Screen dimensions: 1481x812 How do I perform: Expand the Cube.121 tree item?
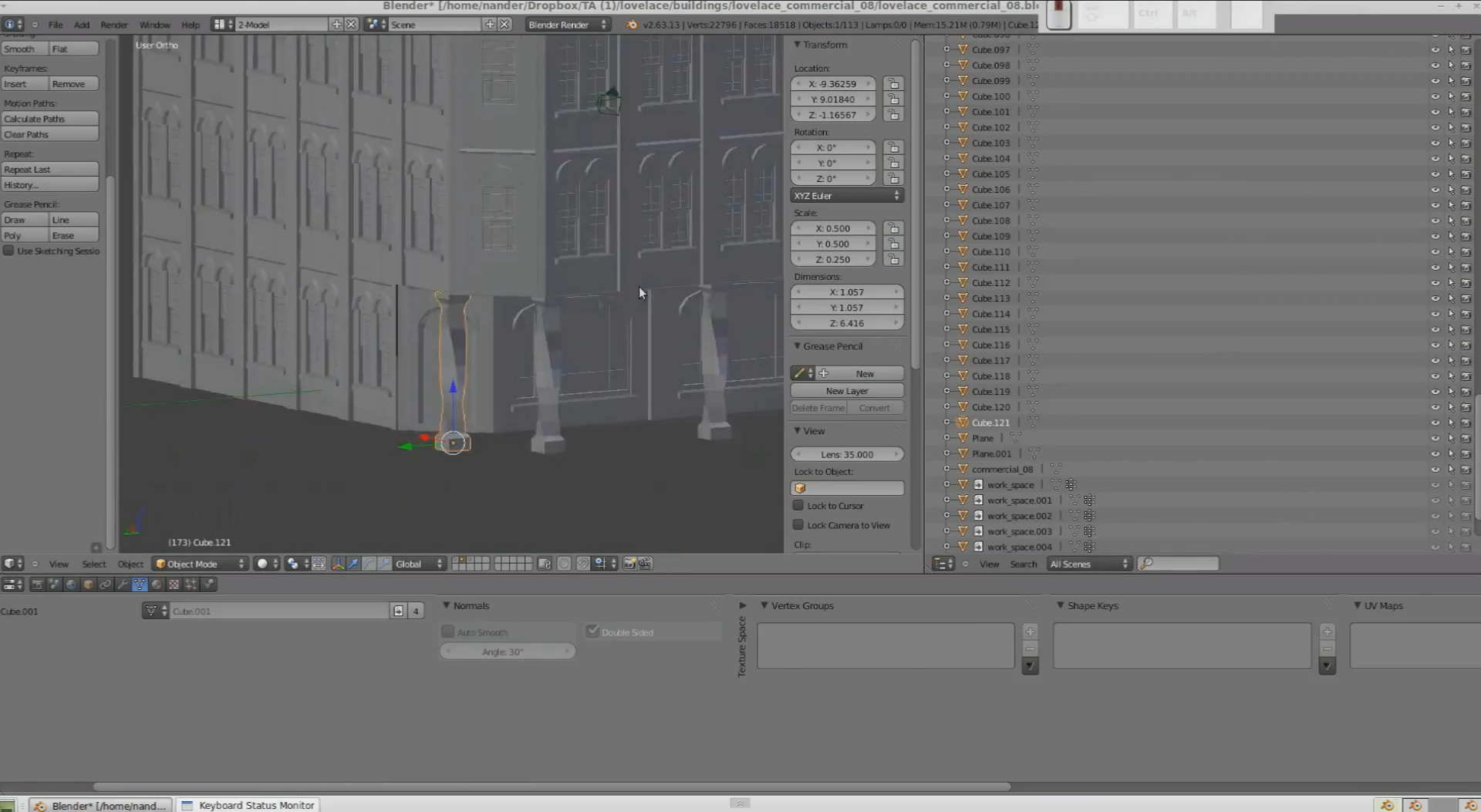point(946,423)
